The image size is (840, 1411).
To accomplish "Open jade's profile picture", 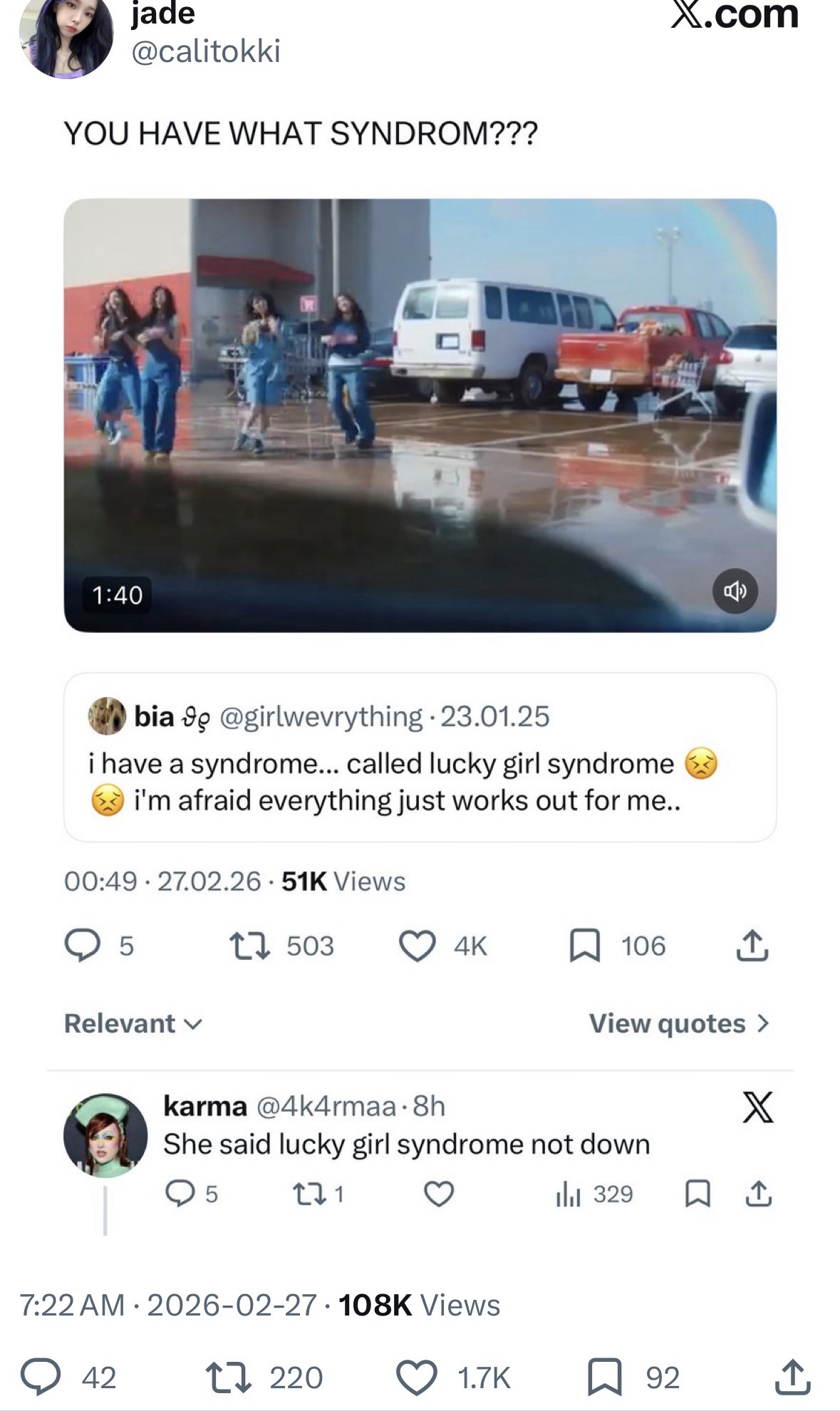I will pos(66,39).
